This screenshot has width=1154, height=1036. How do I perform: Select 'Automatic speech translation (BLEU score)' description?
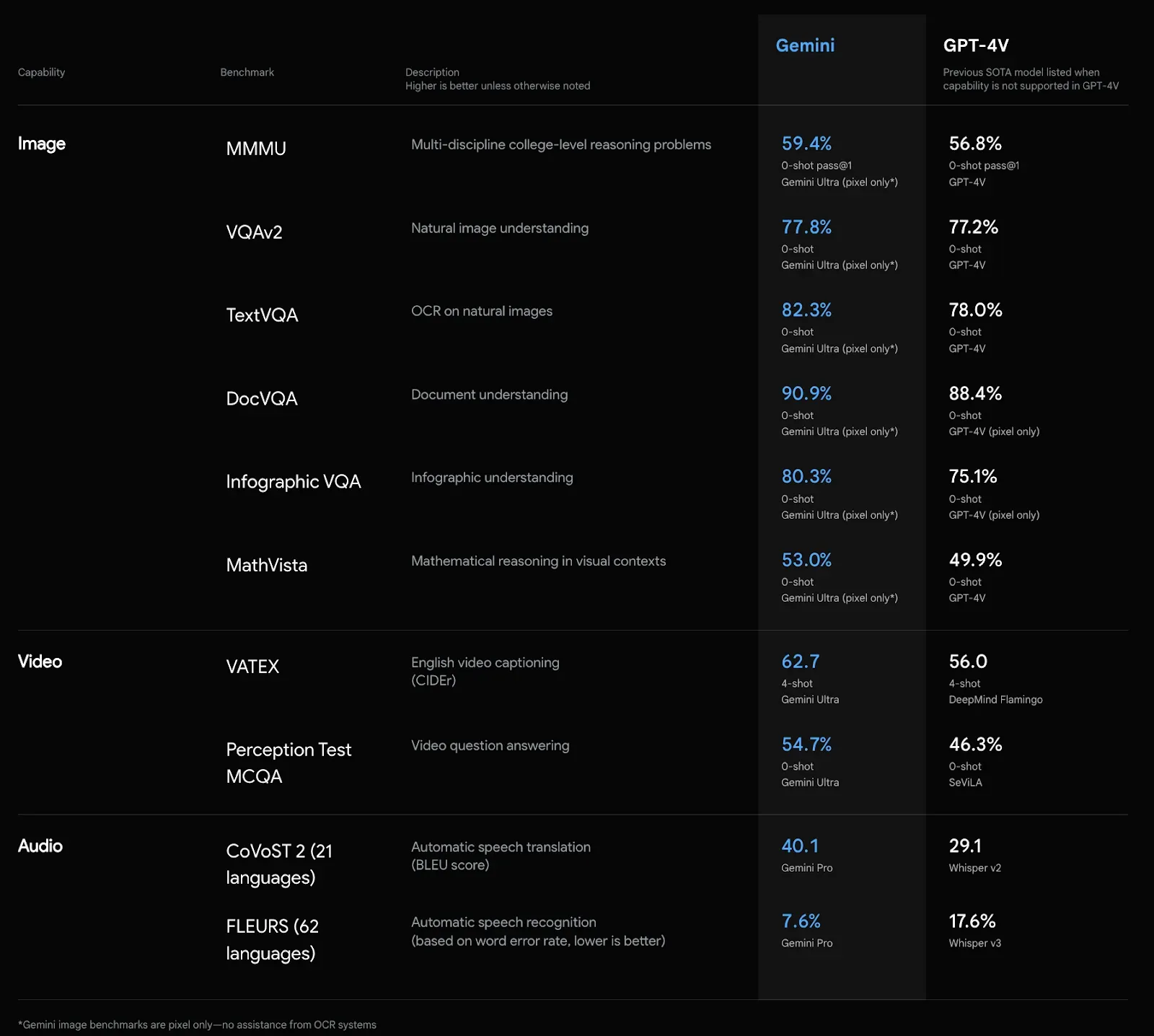coord(501,856)
